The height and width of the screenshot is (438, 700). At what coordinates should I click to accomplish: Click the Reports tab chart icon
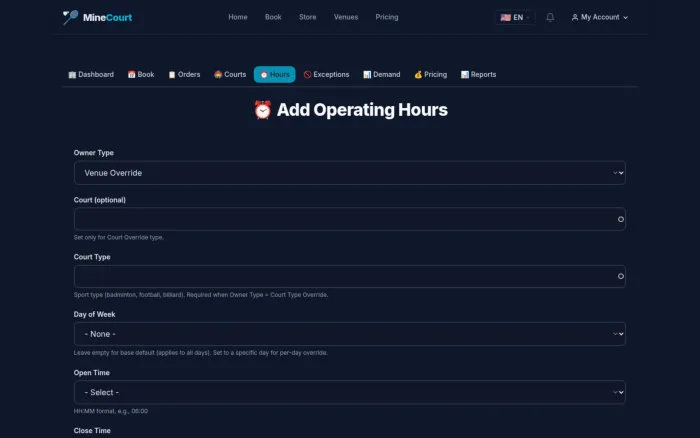pyautogui.click(x=465, y=75)
